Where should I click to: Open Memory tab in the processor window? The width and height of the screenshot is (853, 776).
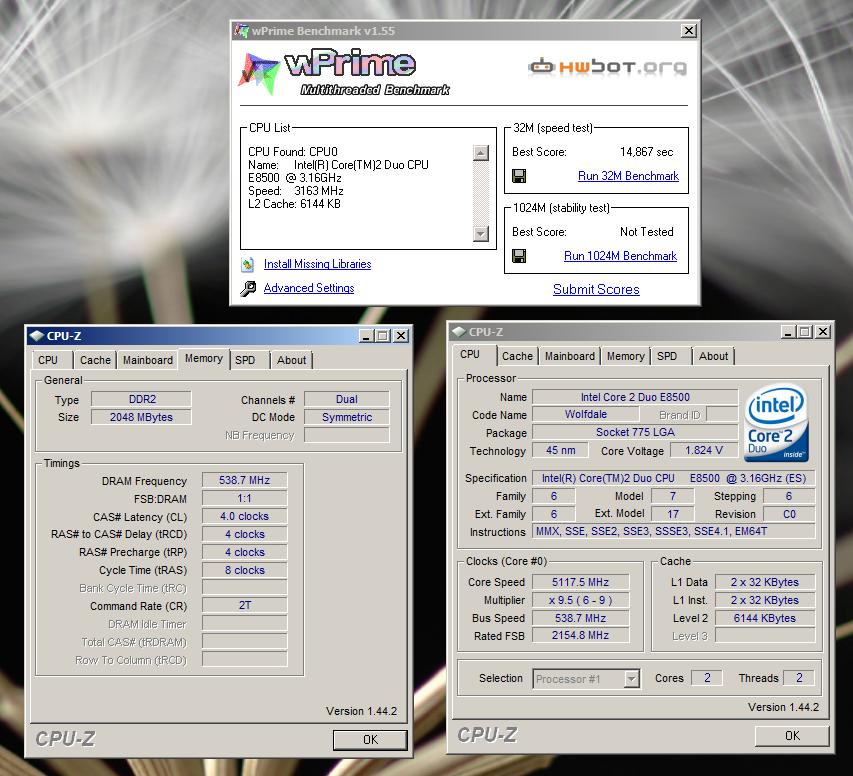point(626,356)
